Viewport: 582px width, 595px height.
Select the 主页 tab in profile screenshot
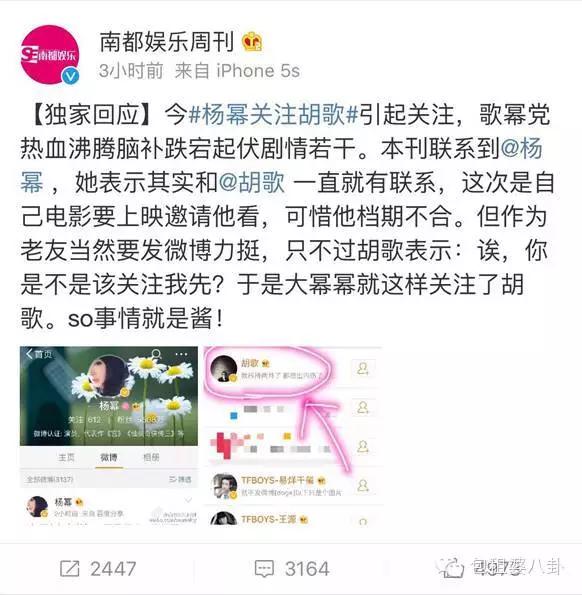pos(66,457)
